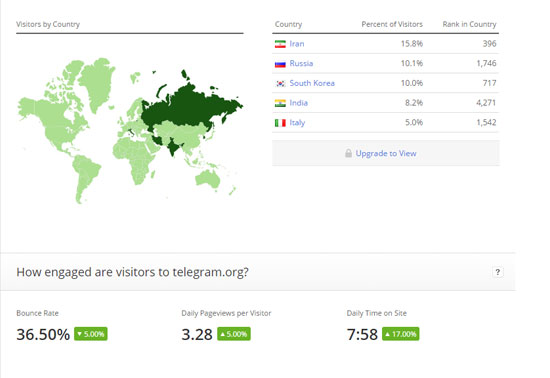The image size is (550, 378).
Task: Click the India flag icon
Action: tap(280, 103)
